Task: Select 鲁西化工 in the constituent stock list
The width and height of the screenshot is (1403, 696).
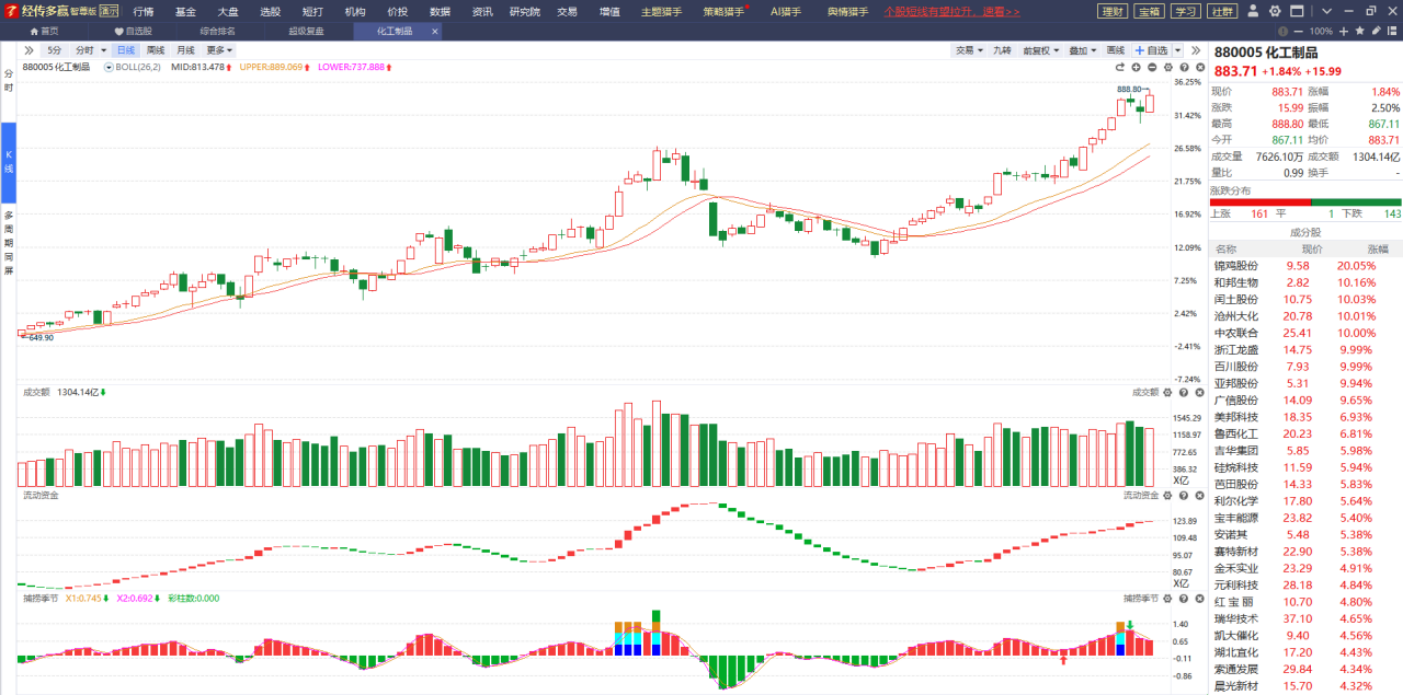Action: click(1236, 434)
